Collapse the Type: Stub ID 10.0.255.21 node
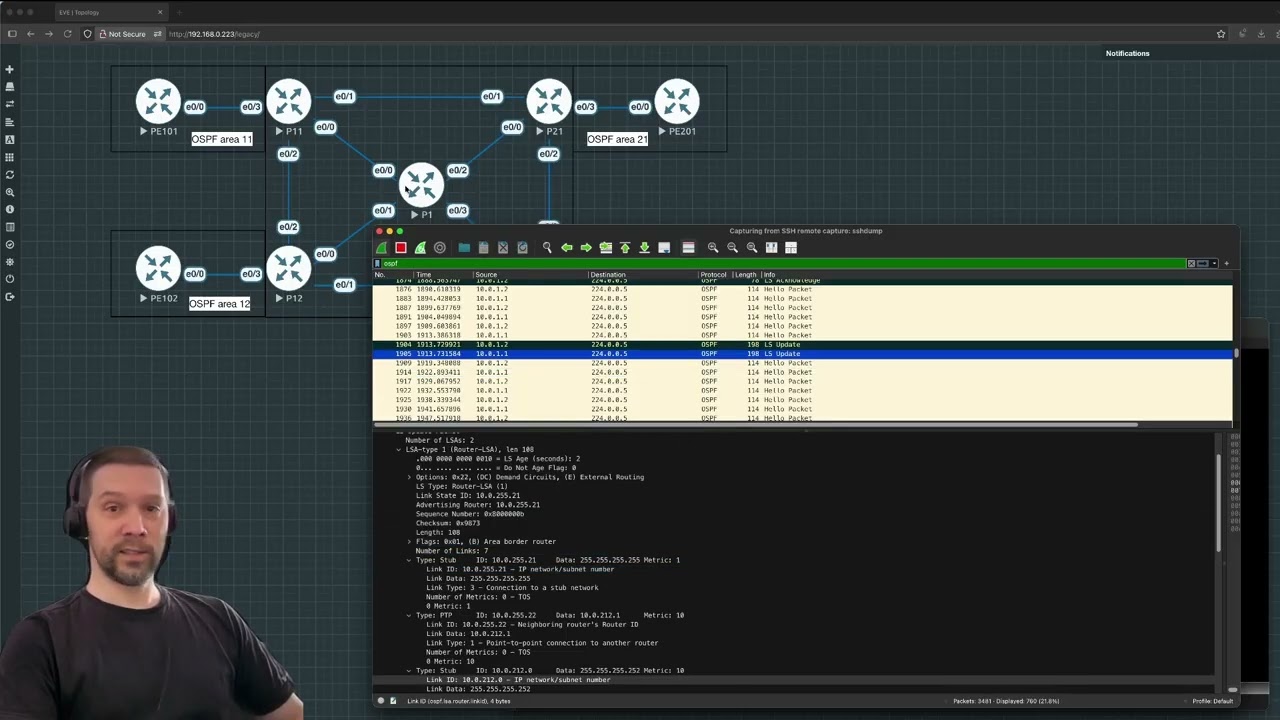Viewport: 1280px width, 720px height. [409, 560]
